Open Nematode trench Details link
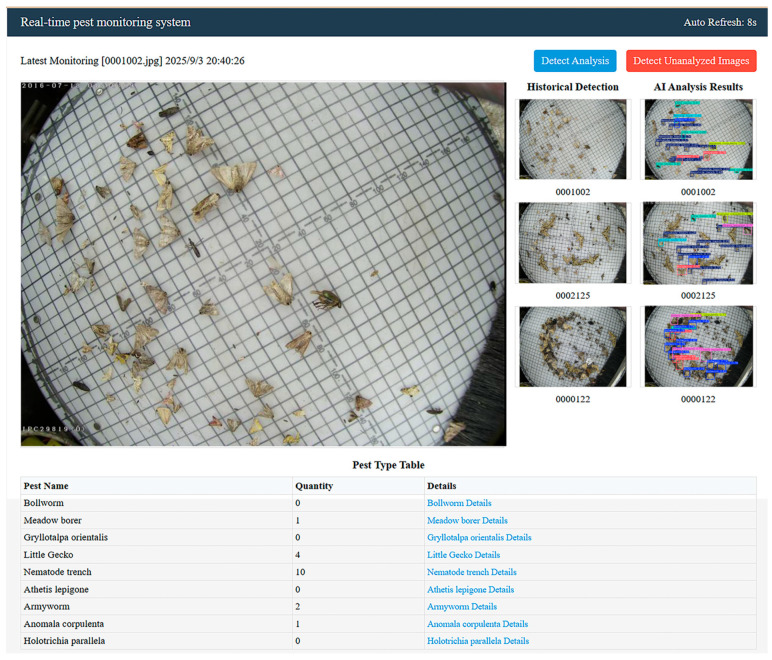 pos(472,572)
